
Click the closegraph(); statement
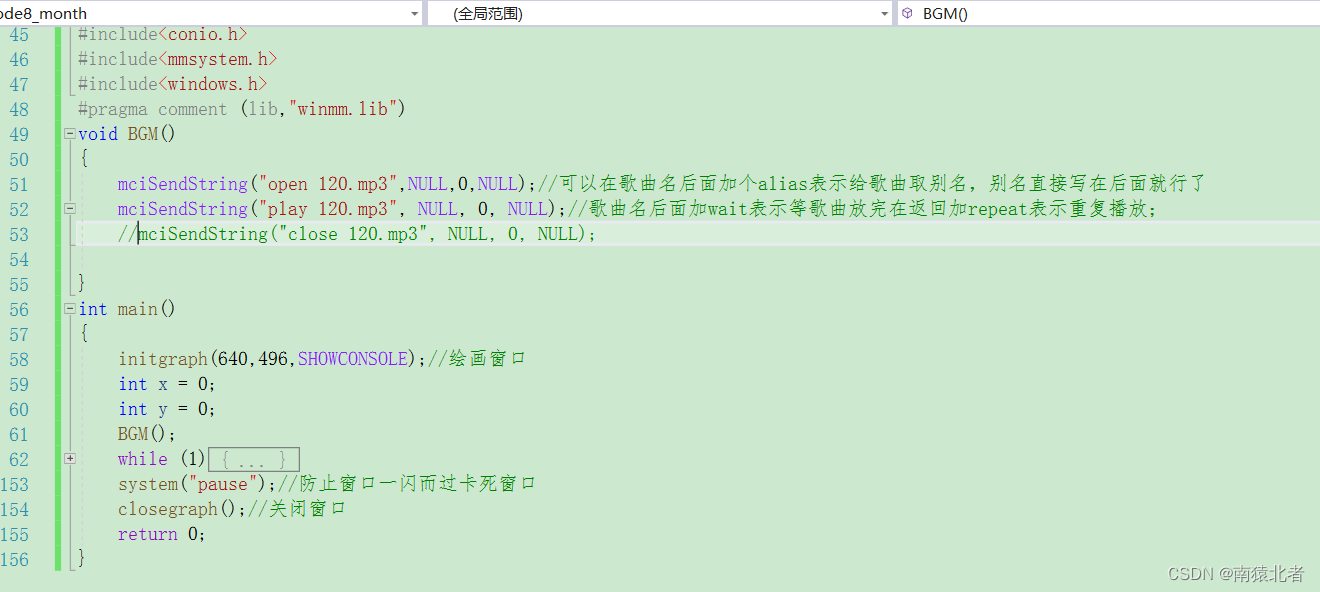[x=182, y=509]
